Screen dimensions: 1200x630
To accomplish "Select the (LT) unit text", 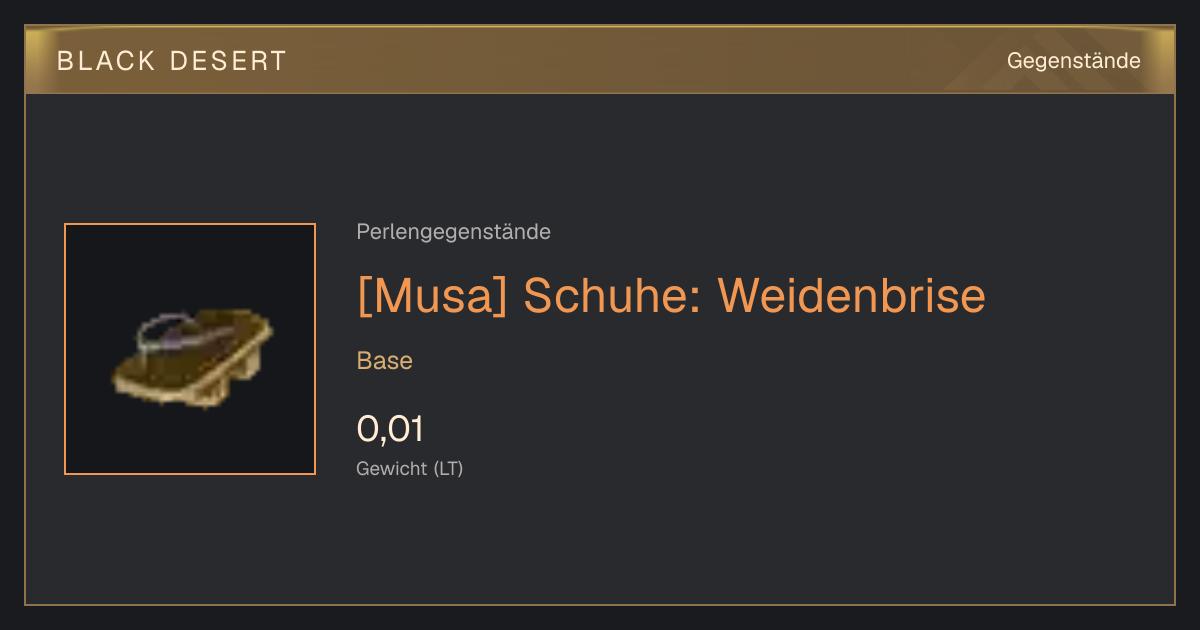I will pos(448,468).
